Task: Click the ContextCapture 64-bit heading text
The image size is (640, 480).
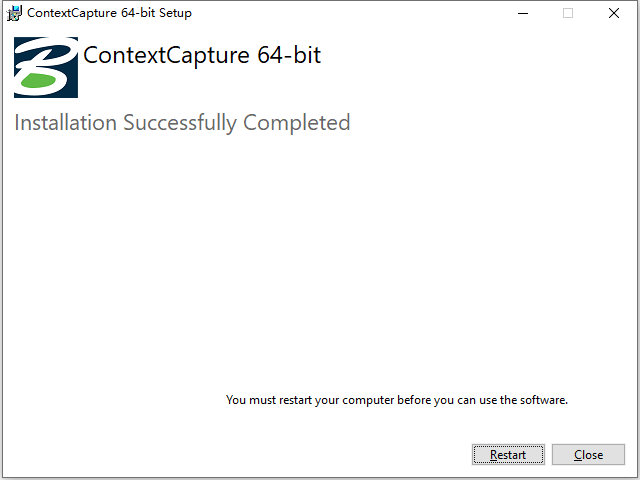Action: (202, 55)
